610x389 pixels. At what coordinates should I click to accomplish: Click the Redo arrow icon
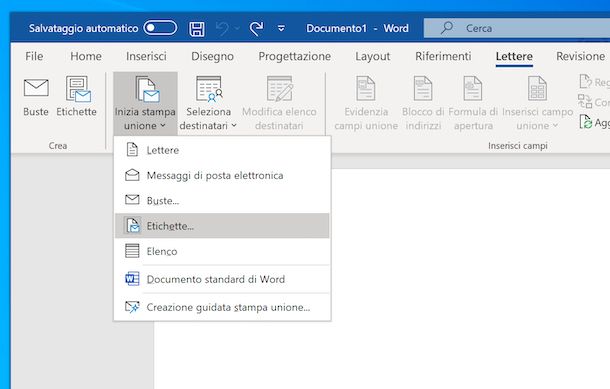(256, 28)
